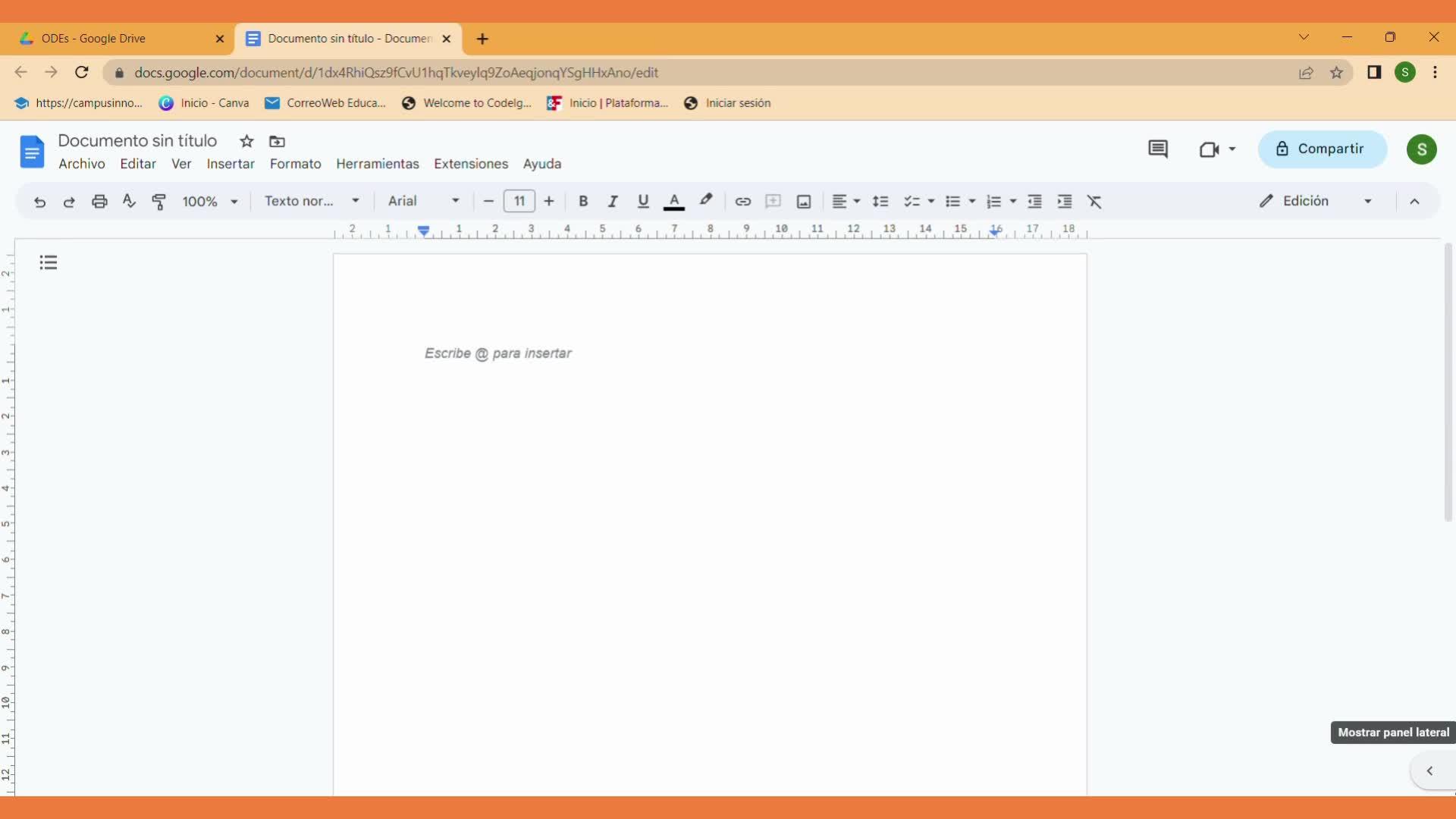1456x819 pixels.
Task: Open the Insertar menu
Action: pos(231,164)
